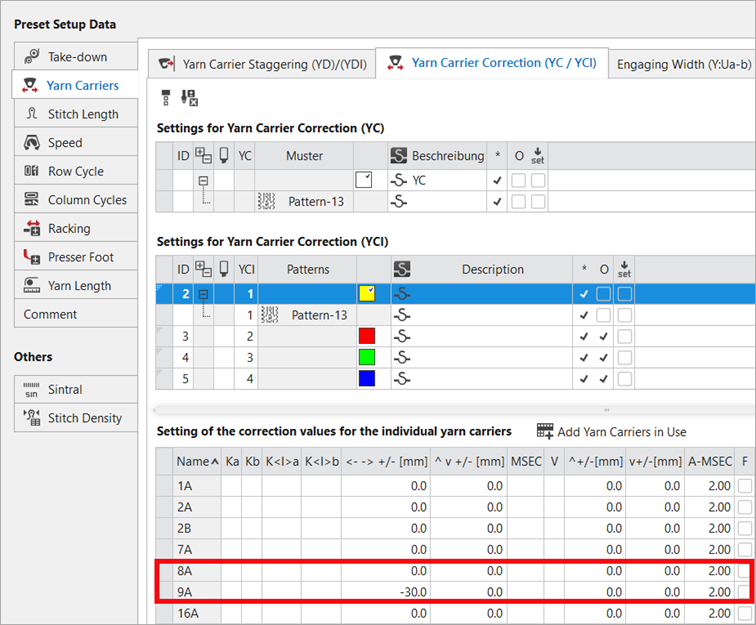The height and width of the screenshot is (625, 756).
Task: Toggle the F checkbox for carrier 1A
Action: pyautogui.click(x=744, y=485)
